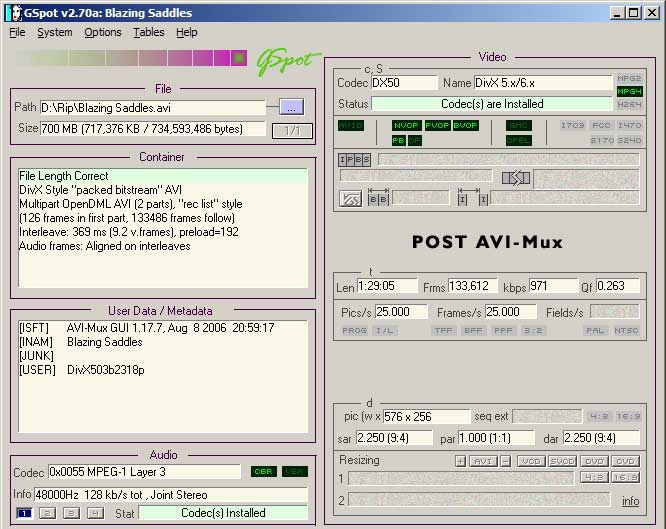The height and width of the screenshot is (529, 666).
Task: Toggle the NTSC indicator
Action: click(626, 331)
